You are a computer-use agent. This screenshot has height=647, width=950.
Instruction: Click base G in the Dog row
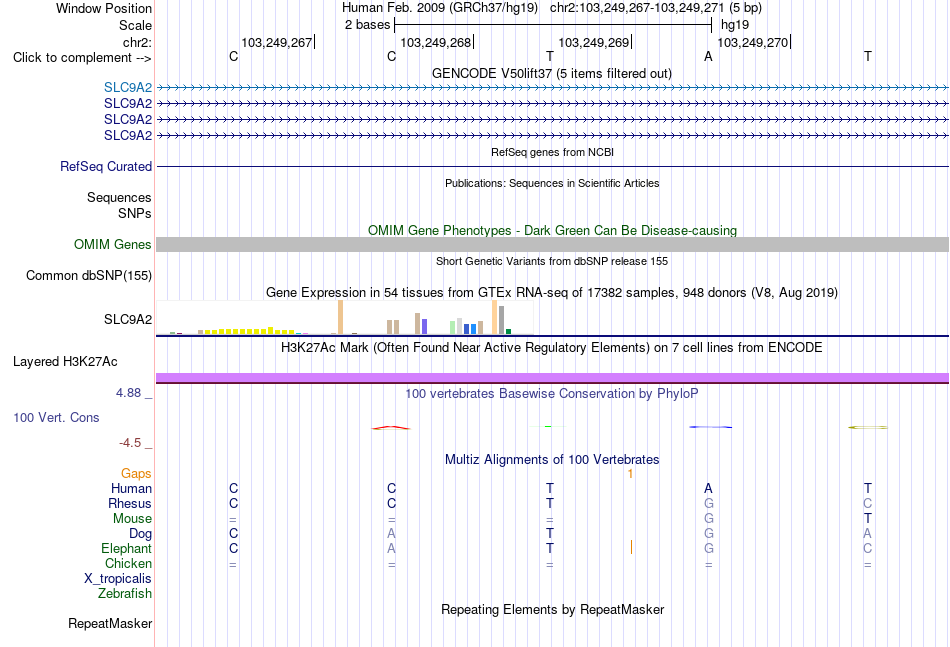(x=709, y=534)
